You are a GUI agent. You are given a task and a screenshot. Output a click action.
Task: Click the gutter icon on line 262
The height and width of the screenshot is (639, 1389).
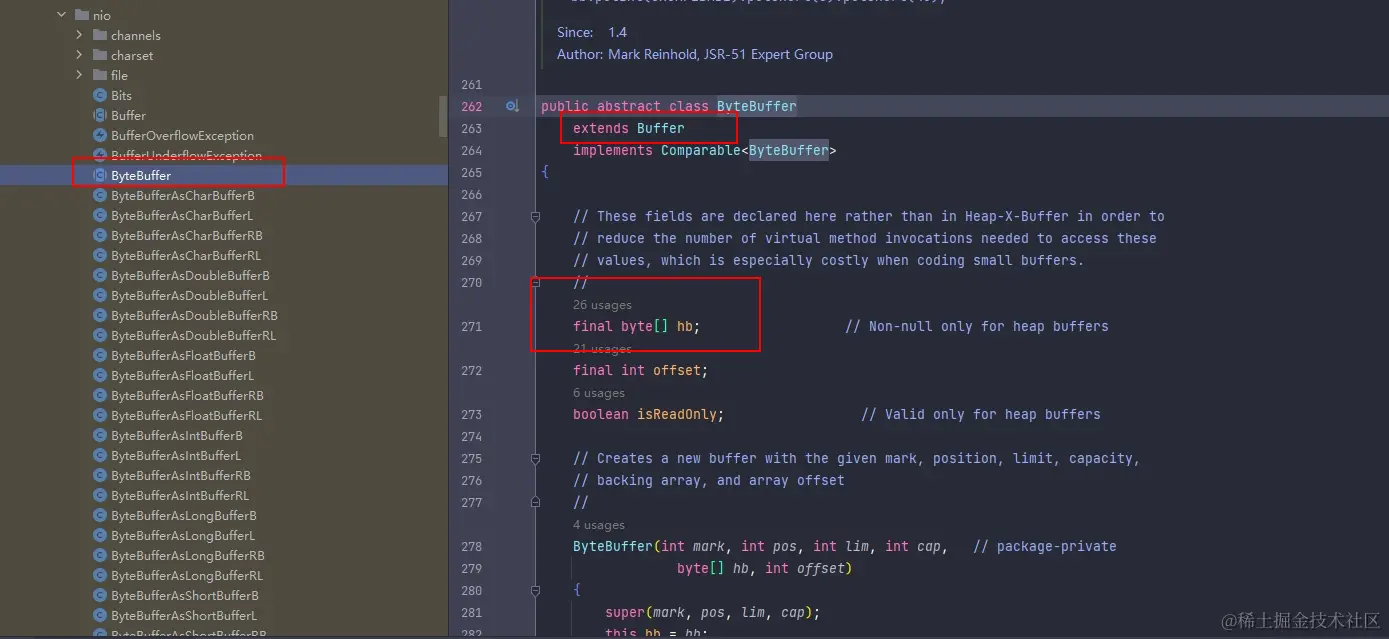tap(512, 106)
